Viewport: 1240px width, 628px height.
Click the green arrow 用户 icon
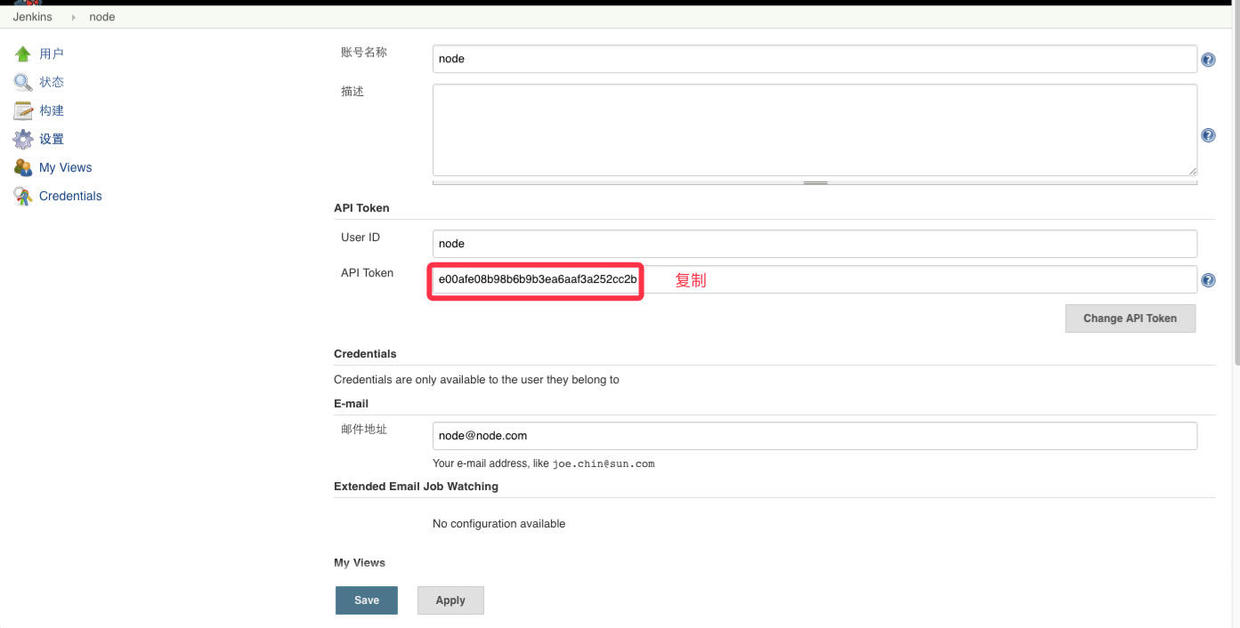point(23,54)
